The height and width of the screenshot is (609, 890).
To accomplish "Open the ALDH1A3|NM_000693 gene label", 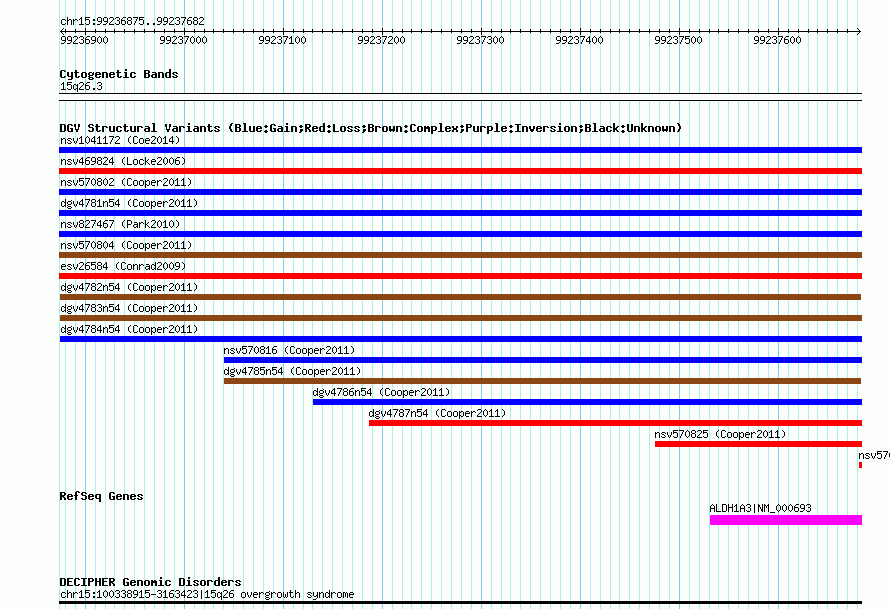I will (x=760, y=509).
